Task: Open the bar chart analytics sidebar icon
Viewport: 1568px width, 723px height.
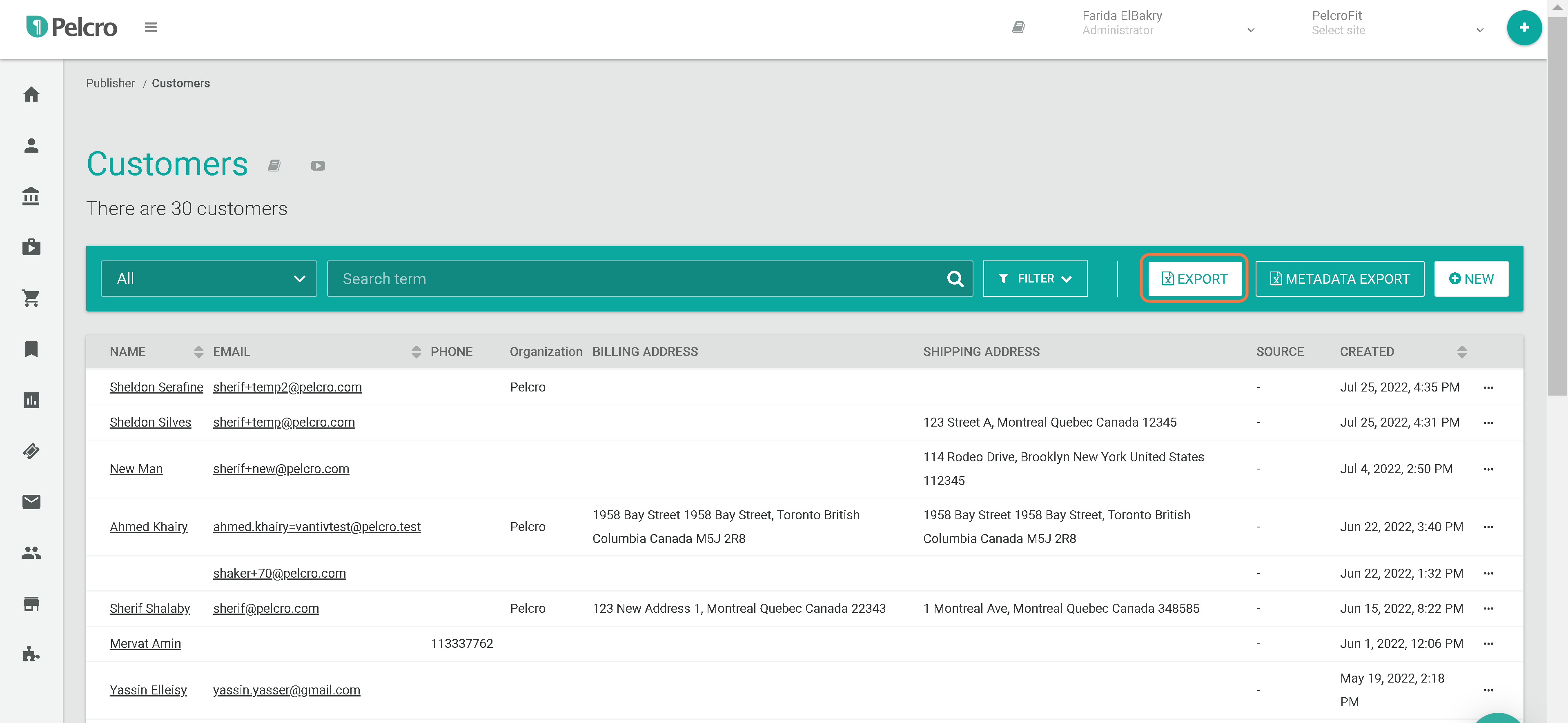Action: pyautogui.click(x=31, y=400)
